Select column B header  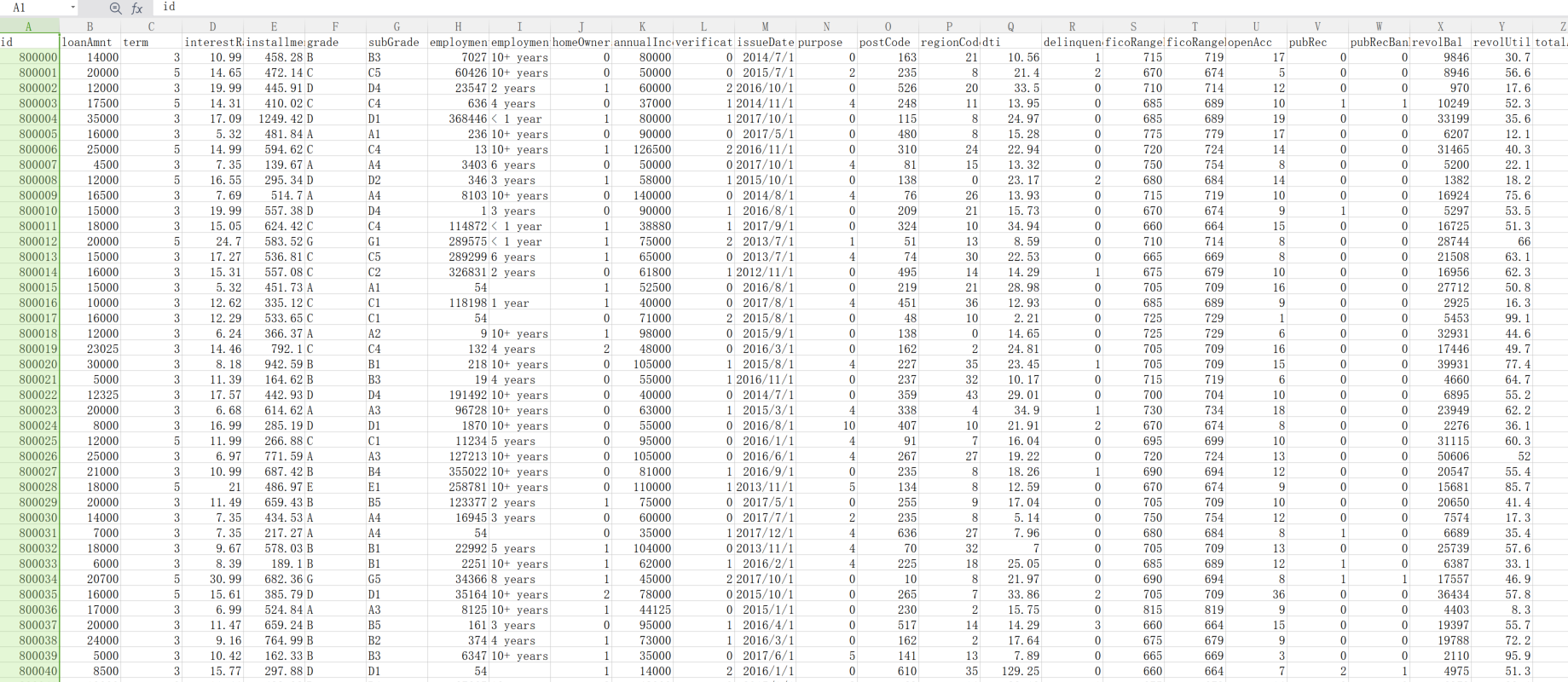tap(90, 26)
